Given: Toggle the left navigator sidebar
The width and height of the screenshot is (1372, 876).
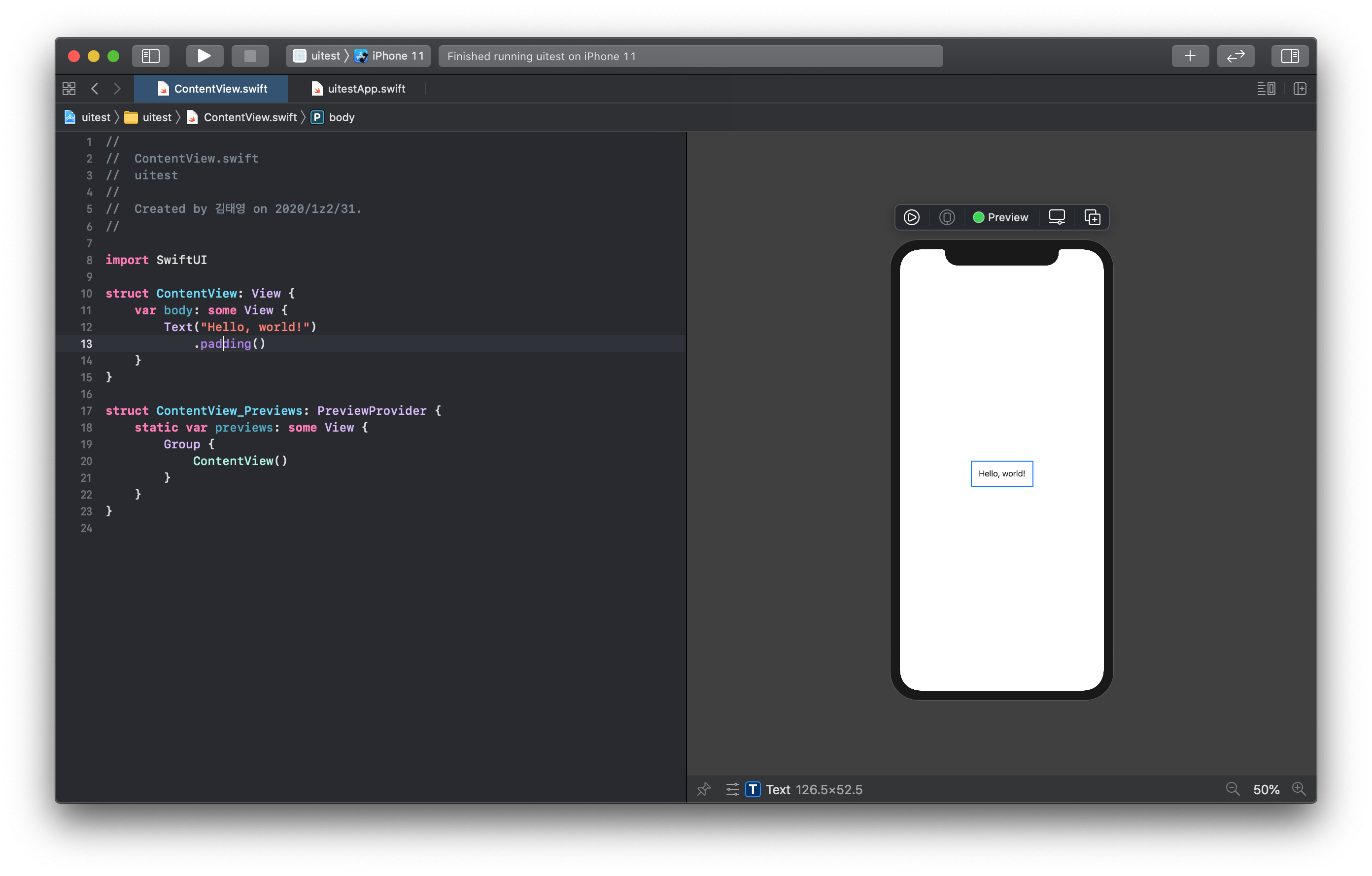Looking at the screenshot, I should pyautogui.click(x=150, y=56).
